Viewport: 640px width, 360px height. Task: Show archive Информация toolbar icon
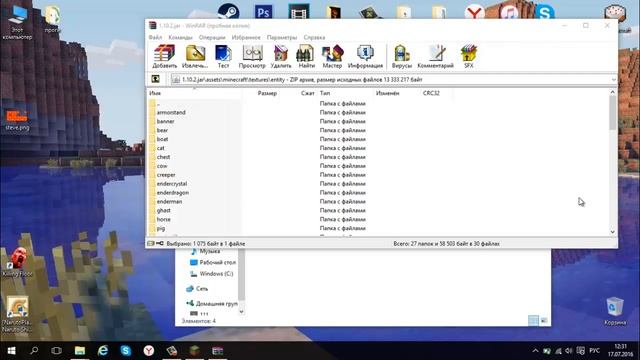tap(365, 56)
